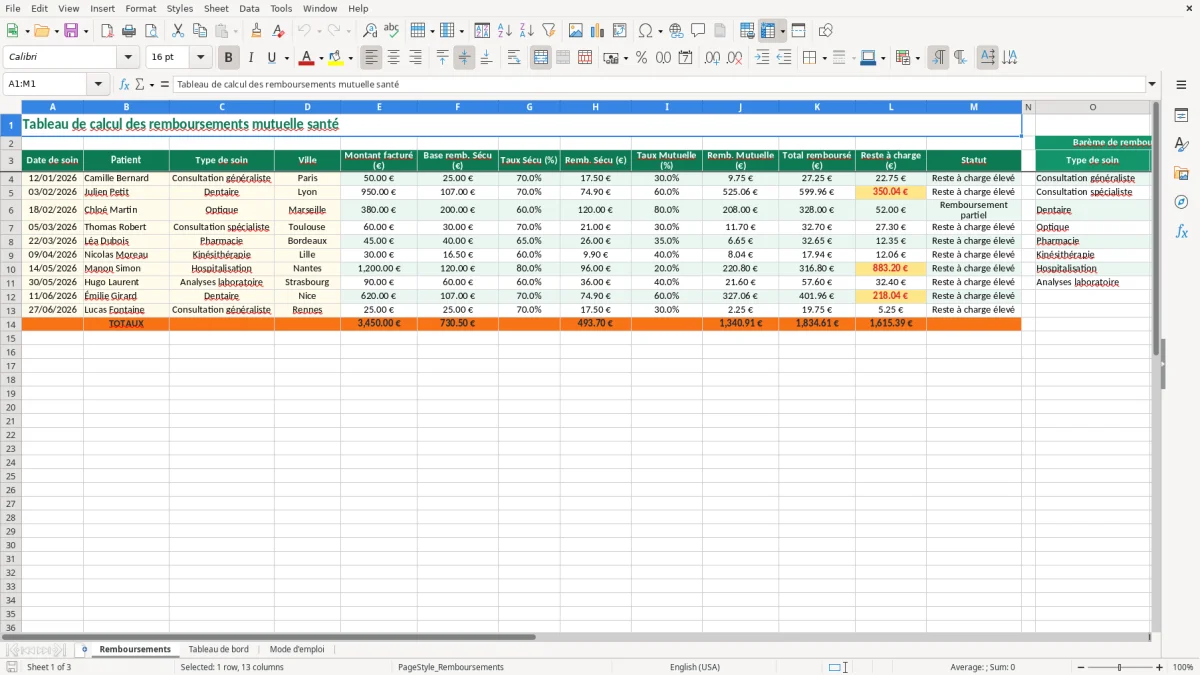Toggle Bold formatting

coord(229,58)
